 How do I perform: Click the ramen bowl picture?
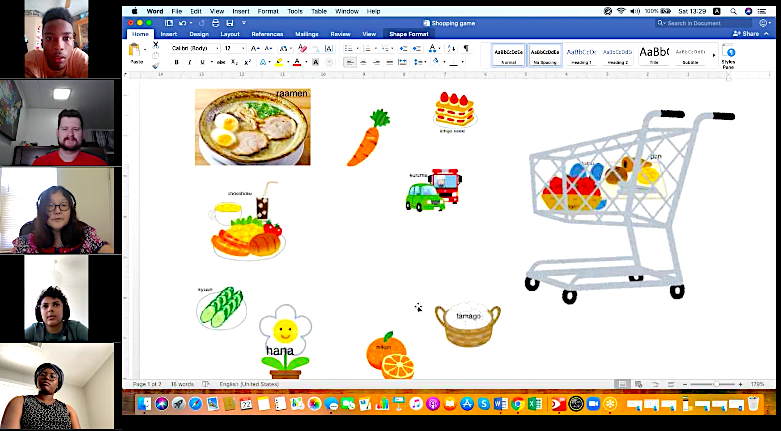pos(252,127)
